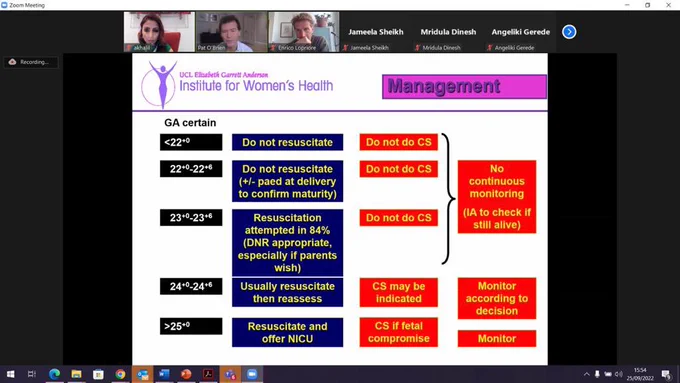This screenshot has width=680, height=383.
Task: Select Jameela Sheikh participant tile
Action: (376, 32)
